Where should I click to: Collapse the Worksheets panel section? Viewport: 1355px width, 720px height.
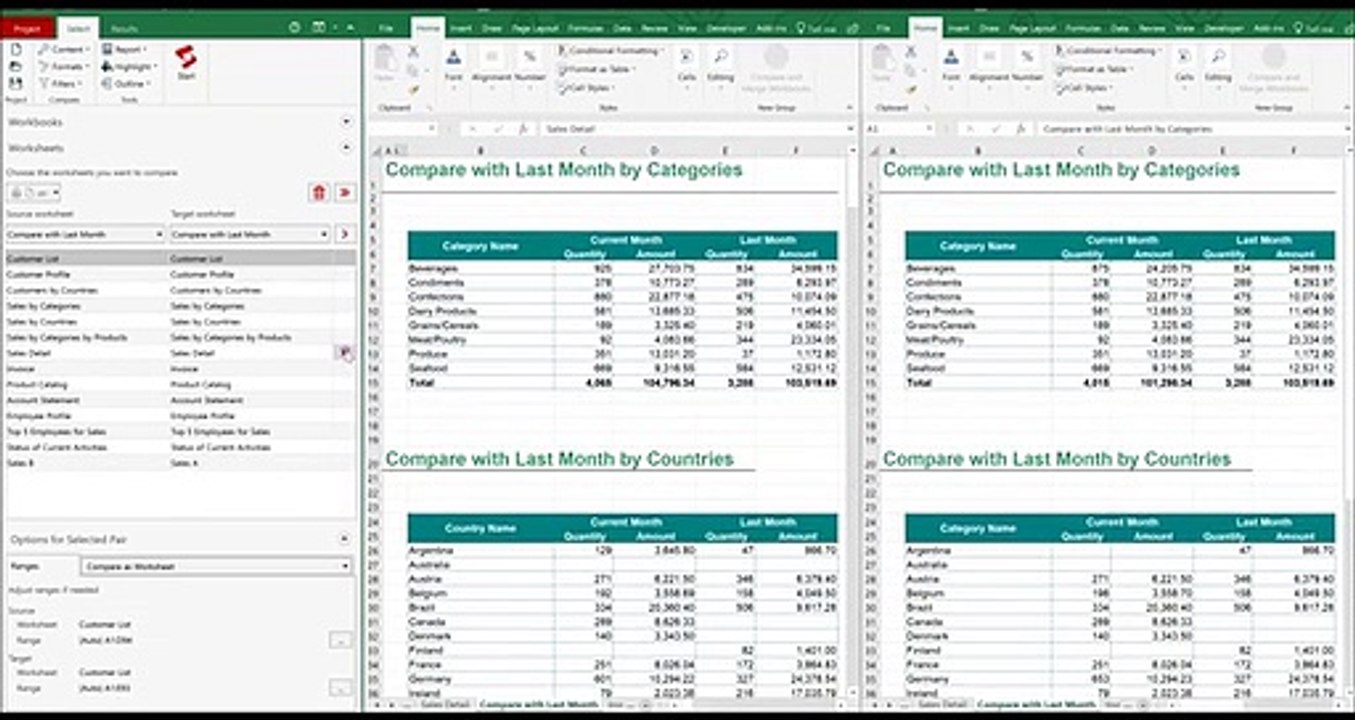click(x=346, y=147)
